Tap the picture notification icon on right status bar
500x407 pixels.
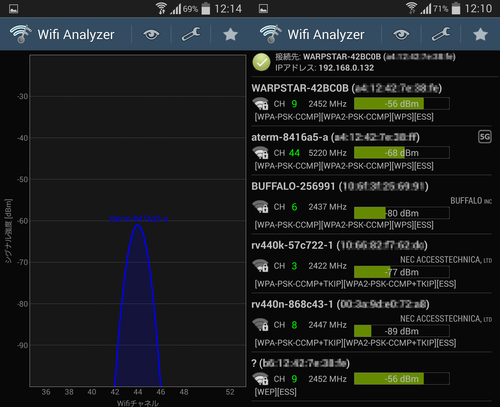point(263,9)
